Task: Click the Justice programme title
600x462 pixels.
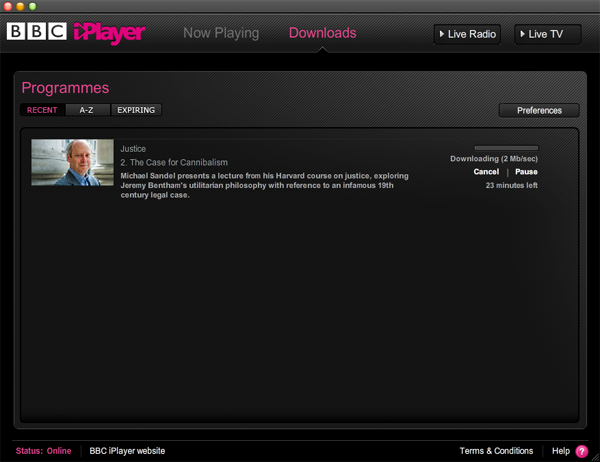Action: 133,149
